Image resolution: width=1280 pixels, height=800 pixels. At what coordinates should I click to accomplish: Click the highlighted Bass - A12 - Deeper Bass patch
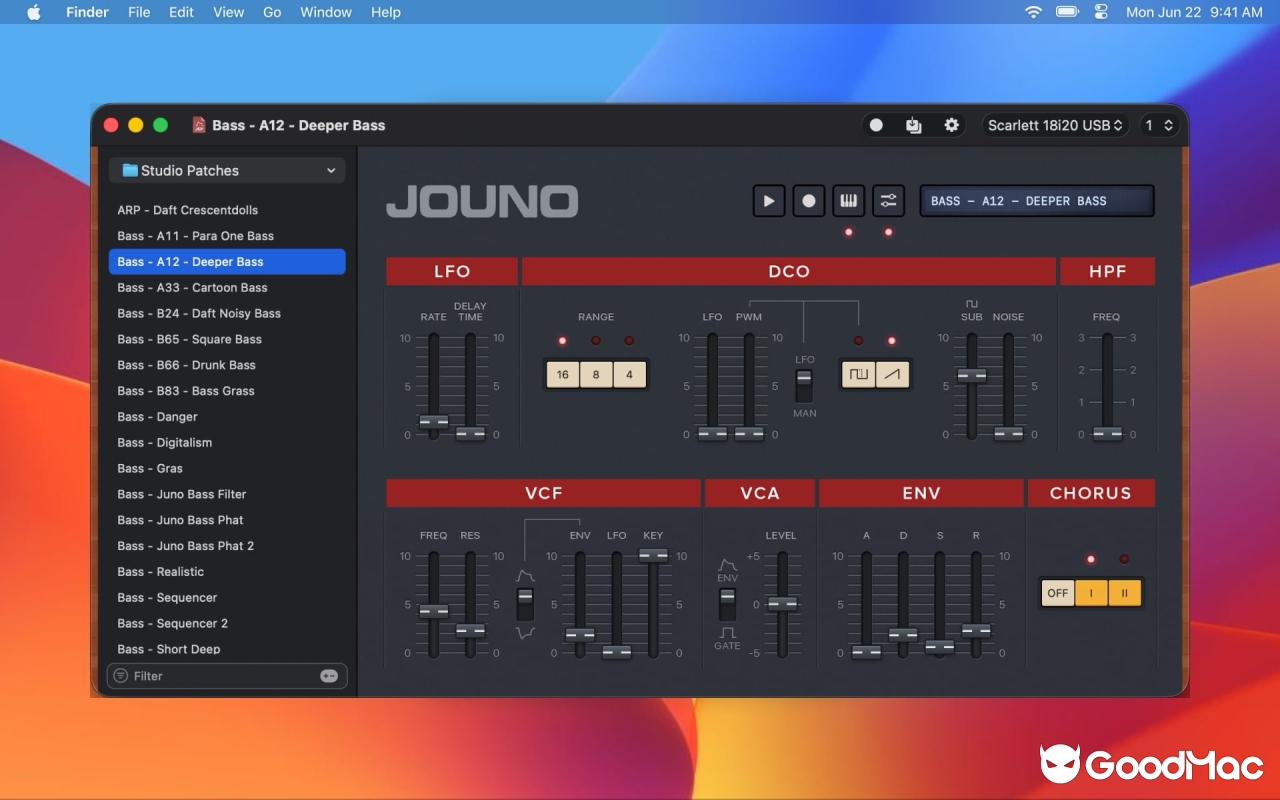[227, 262]
